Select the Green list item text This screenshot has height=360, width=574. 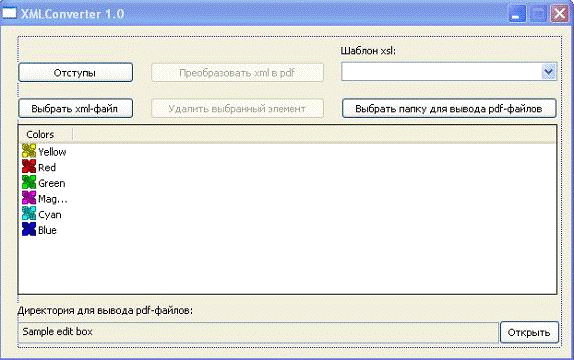click(x=52, y=183)
